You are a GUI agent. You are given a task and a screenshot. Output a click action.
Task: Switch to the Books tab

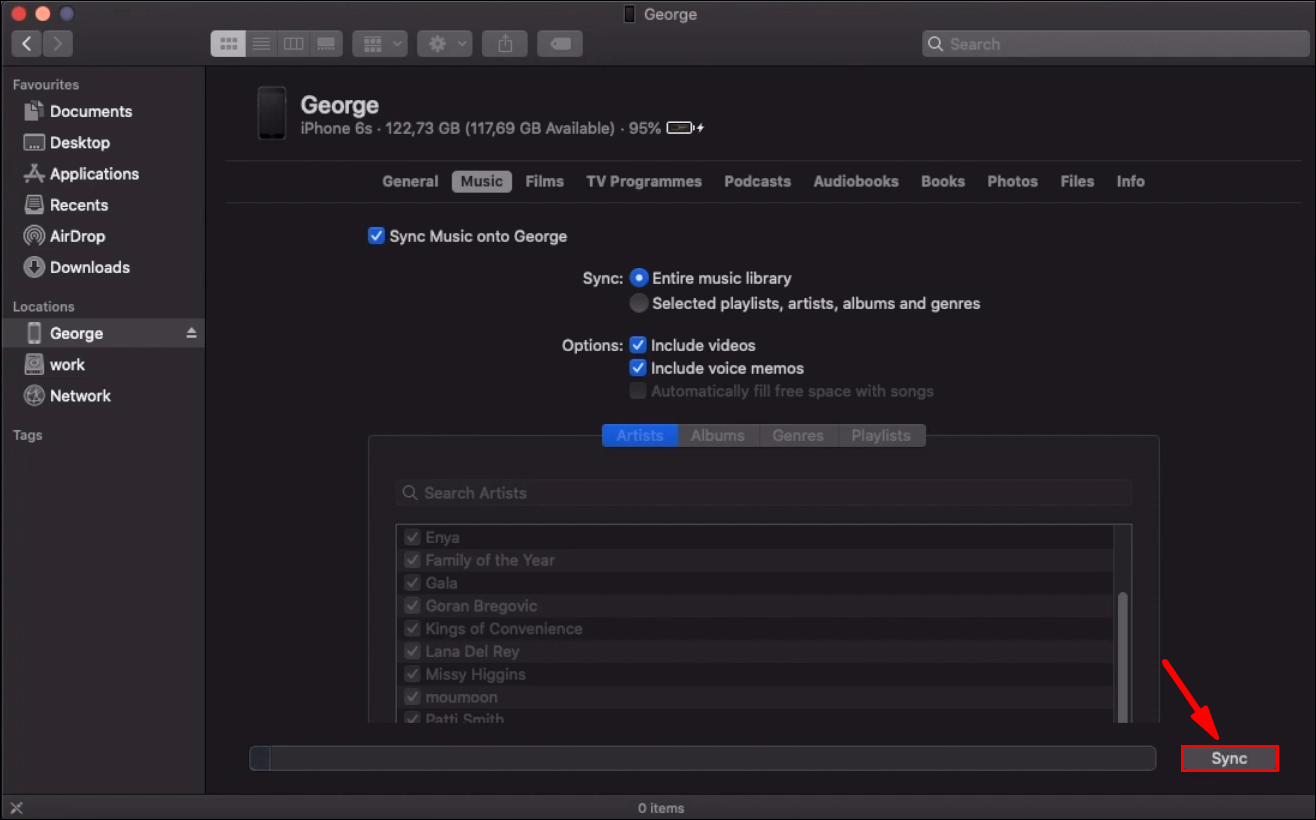click(x=943, y=181)
